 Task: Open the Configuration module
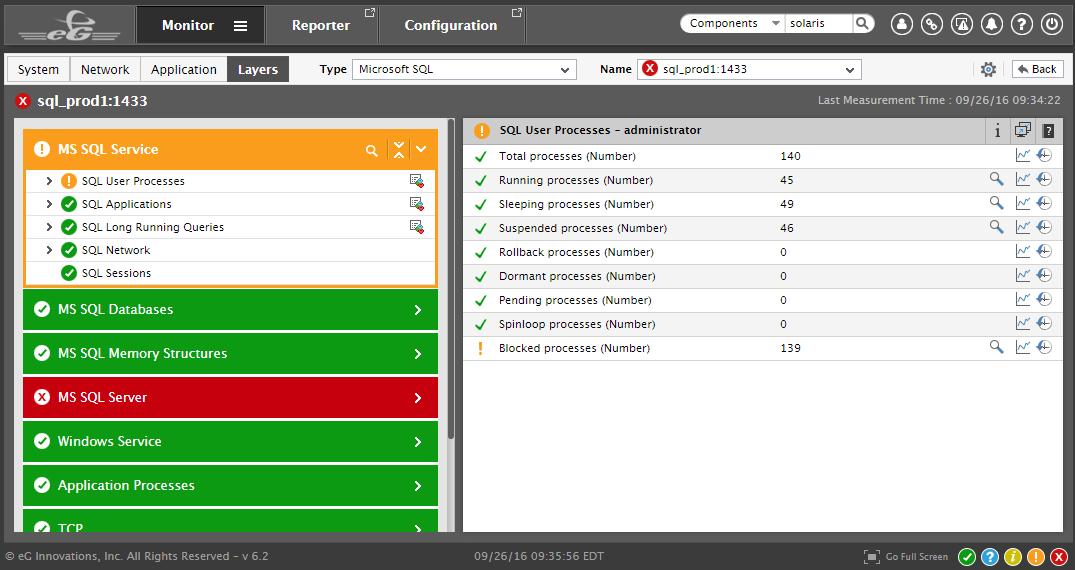pyautogui.click(x=451, y=25)
